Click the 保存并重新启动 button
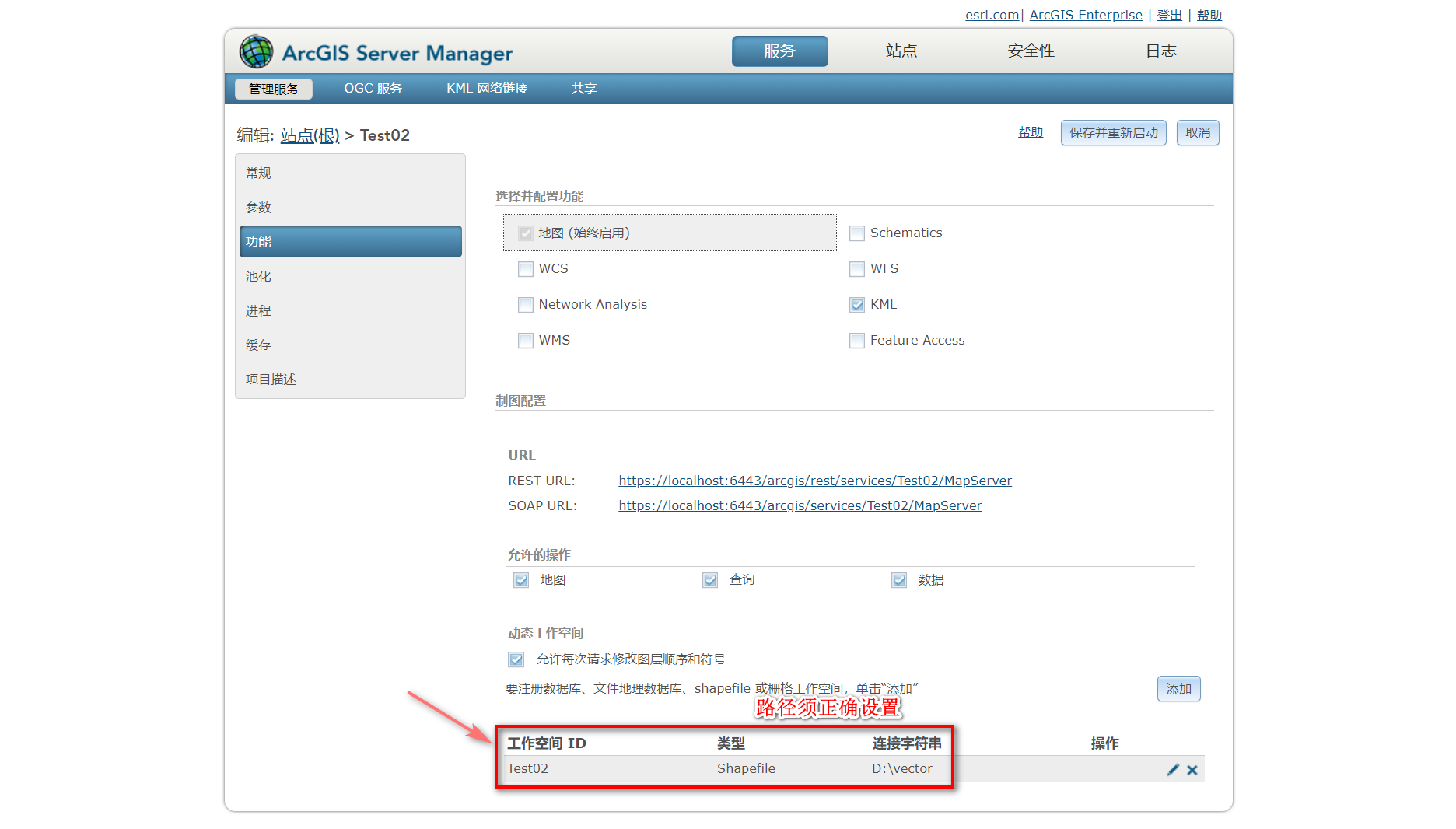Viewport: 1456px width, 829px height. coord(1114,133)
